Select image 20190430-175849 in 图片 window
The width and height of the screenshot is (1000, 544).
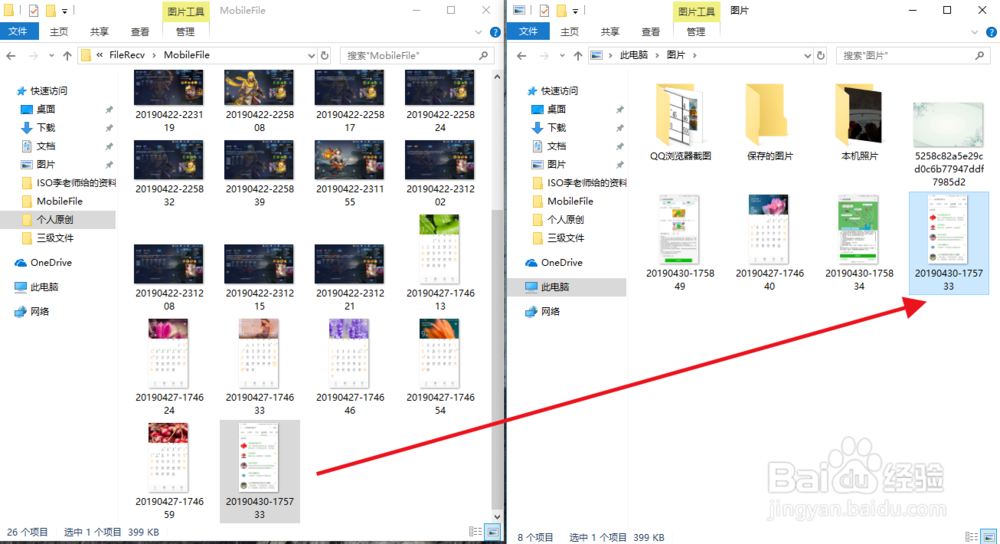pyautogui.click(x=680, y=243)
